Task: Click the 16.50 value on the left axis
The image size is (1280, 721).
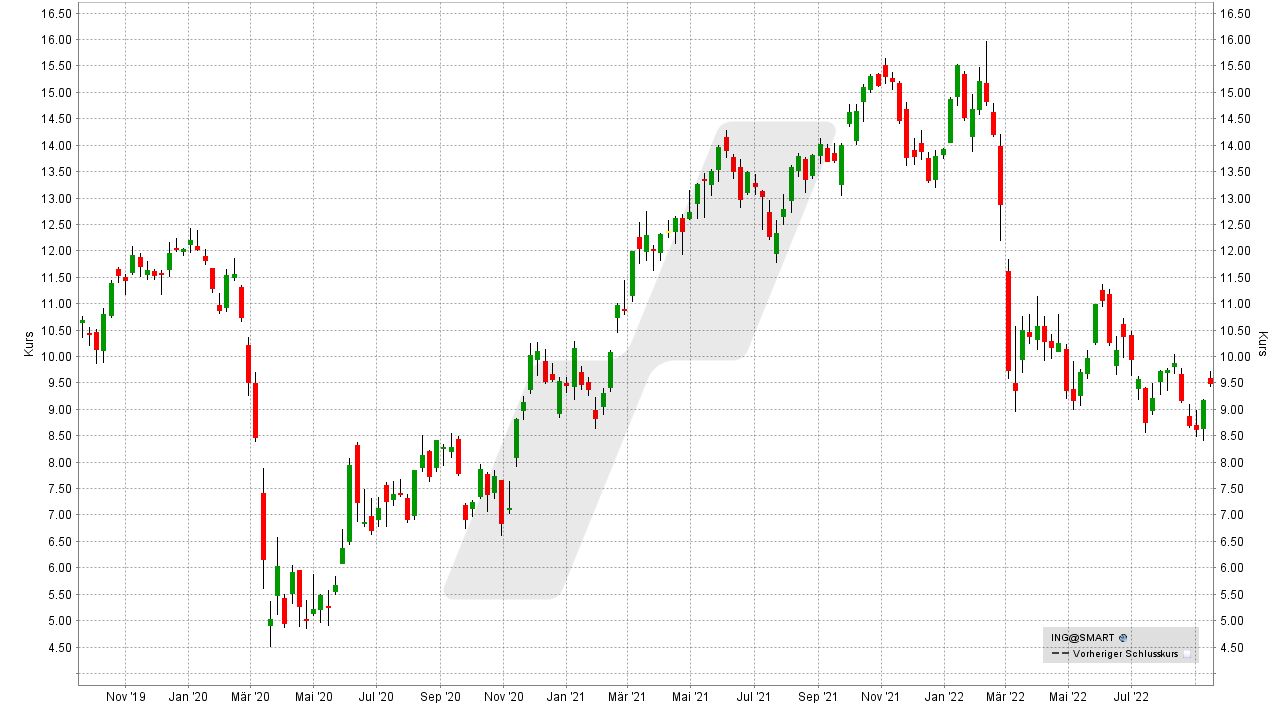Action: (x=56, y=13)
